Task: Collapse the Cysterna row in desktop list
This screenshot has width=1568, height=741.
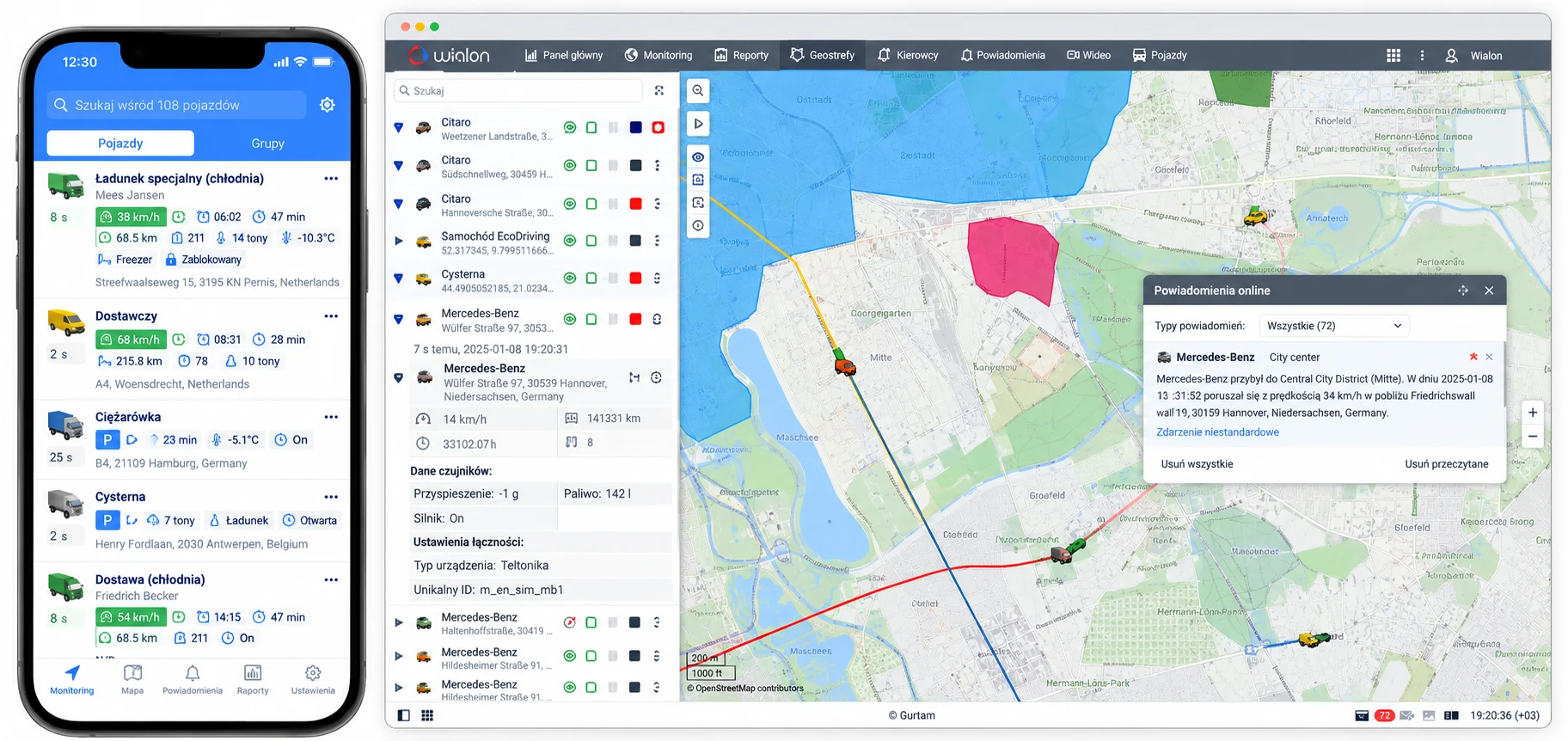Action: [399, 279]
